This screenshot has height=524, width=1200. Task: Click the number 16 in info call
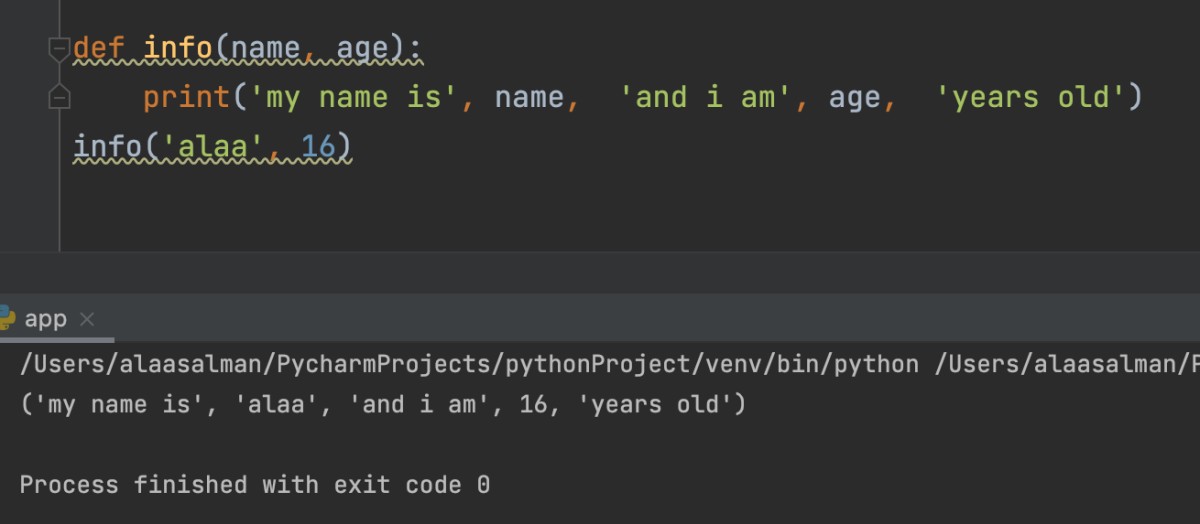click(x=318, y=147)
